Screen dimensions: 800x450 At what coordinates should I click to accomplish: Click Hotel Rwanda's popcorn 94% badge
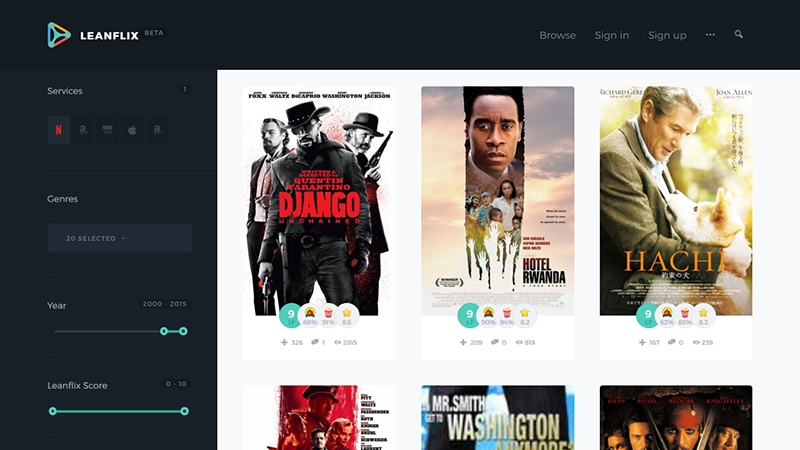(x=507, y=316)
